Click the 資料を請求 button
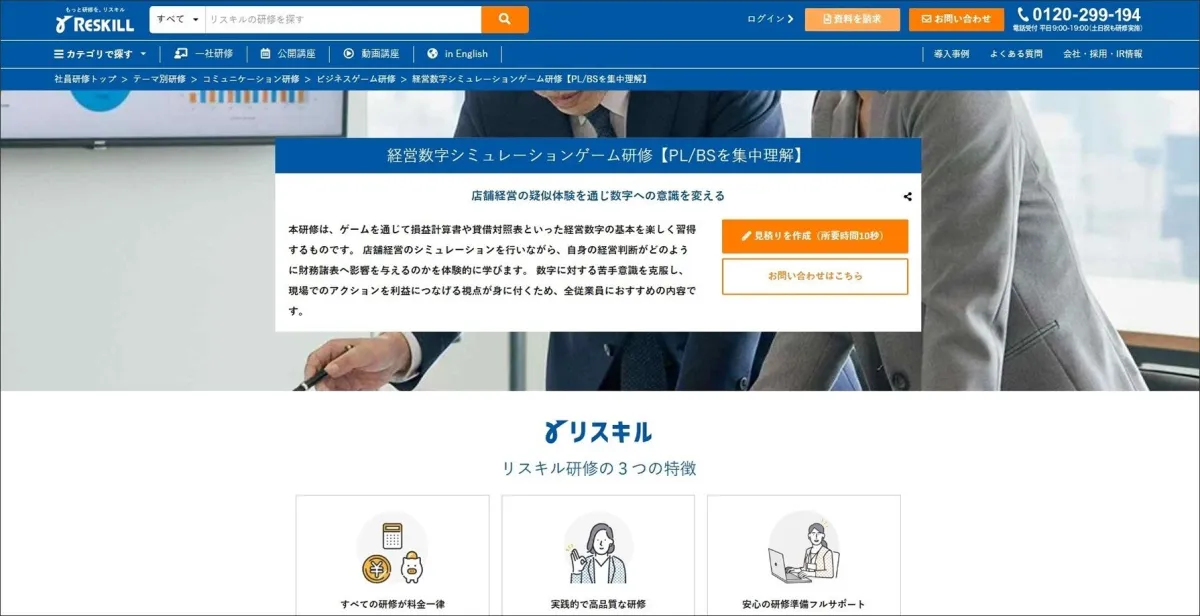Viewport: 1200px width, 616px height. 852,19
